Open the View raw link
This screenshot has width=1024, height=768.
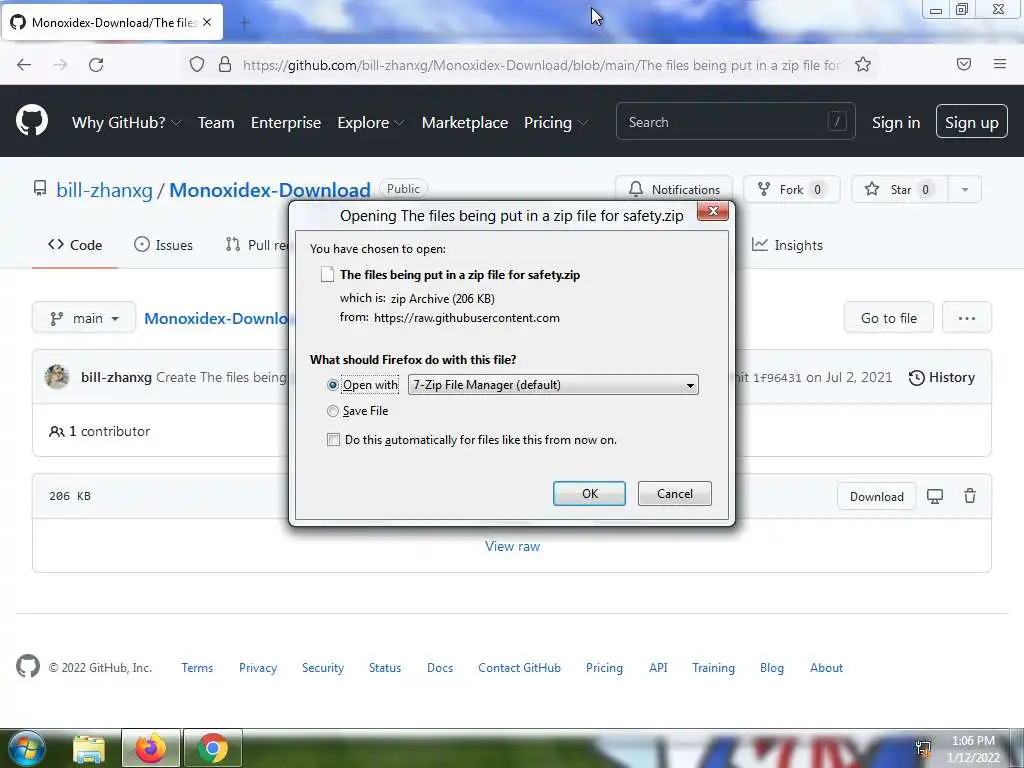[x=513, y=546]
